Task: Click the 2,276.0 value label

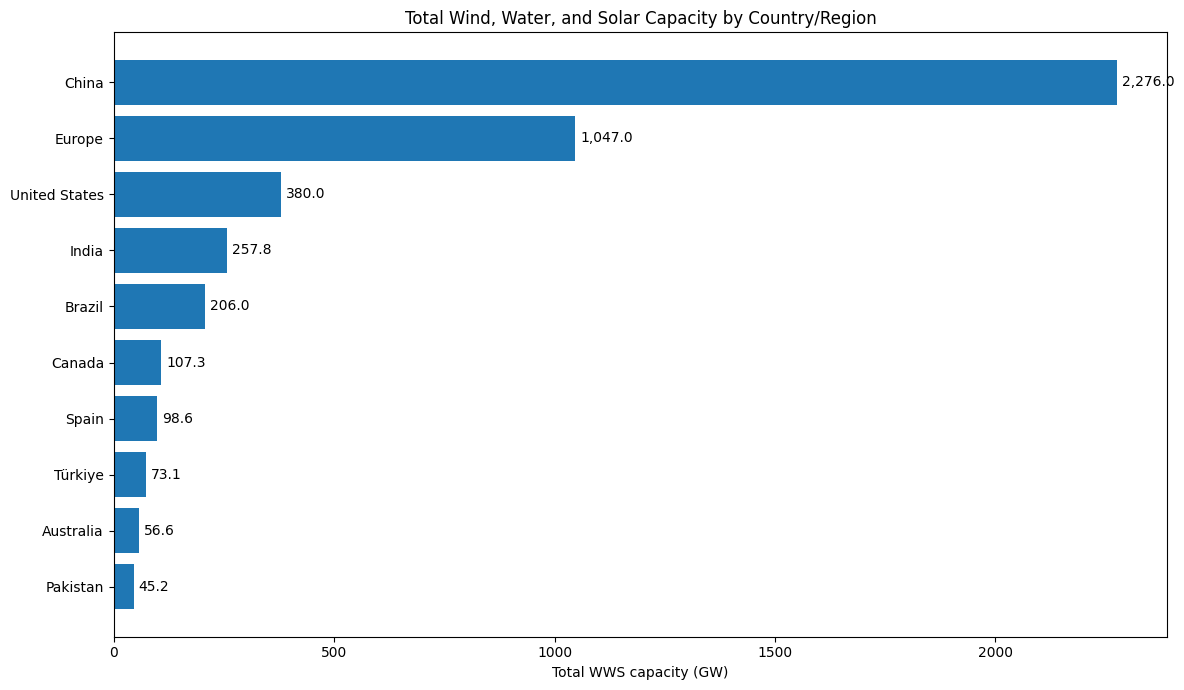Action: (1147, 82)
